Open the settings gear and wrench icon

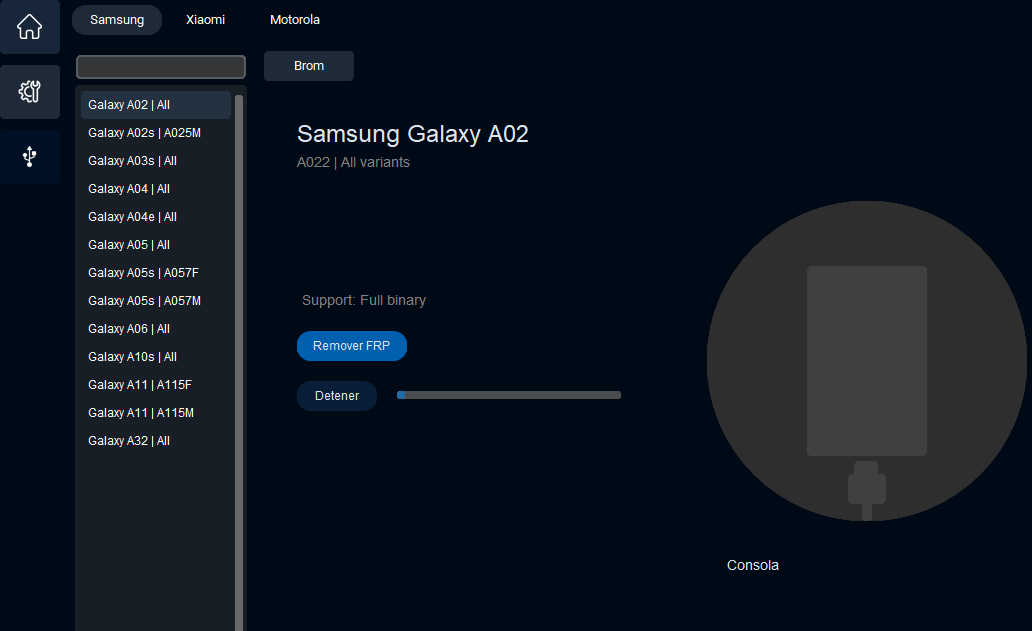coord(30,91)
